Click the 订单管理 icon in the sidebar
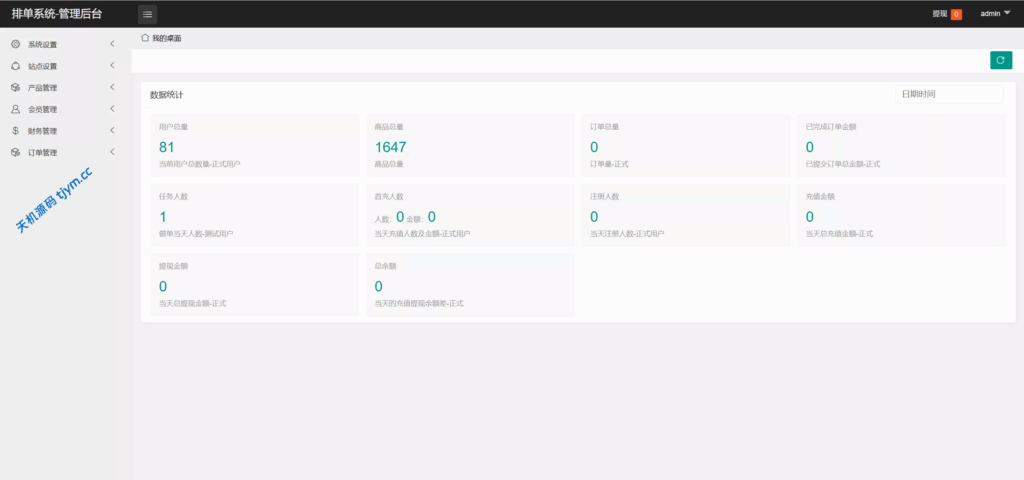Image resolution: width=1024 pixels, height=480 pixels. click(15, 153)
